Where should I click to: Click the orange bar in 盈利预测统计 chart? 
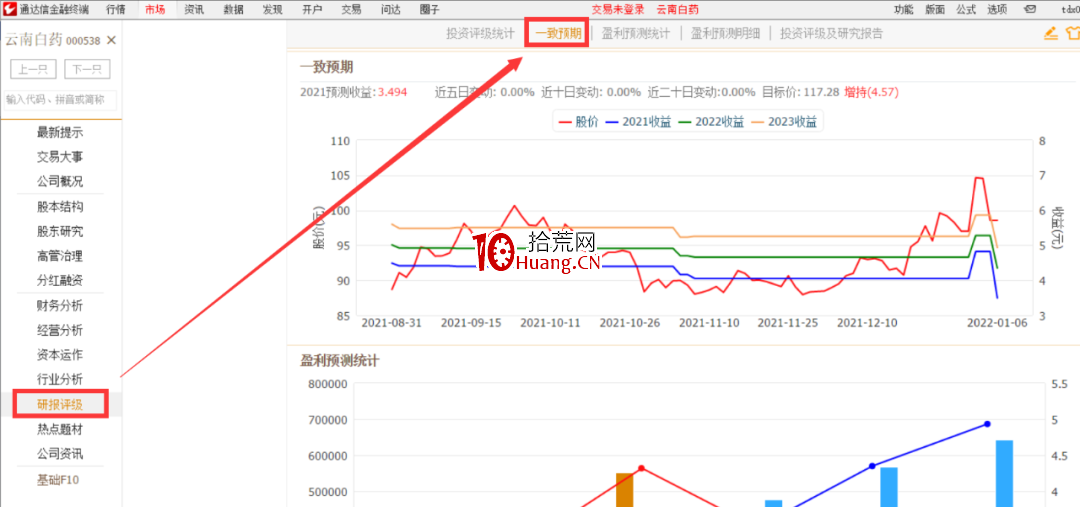(x=625, y=490)
